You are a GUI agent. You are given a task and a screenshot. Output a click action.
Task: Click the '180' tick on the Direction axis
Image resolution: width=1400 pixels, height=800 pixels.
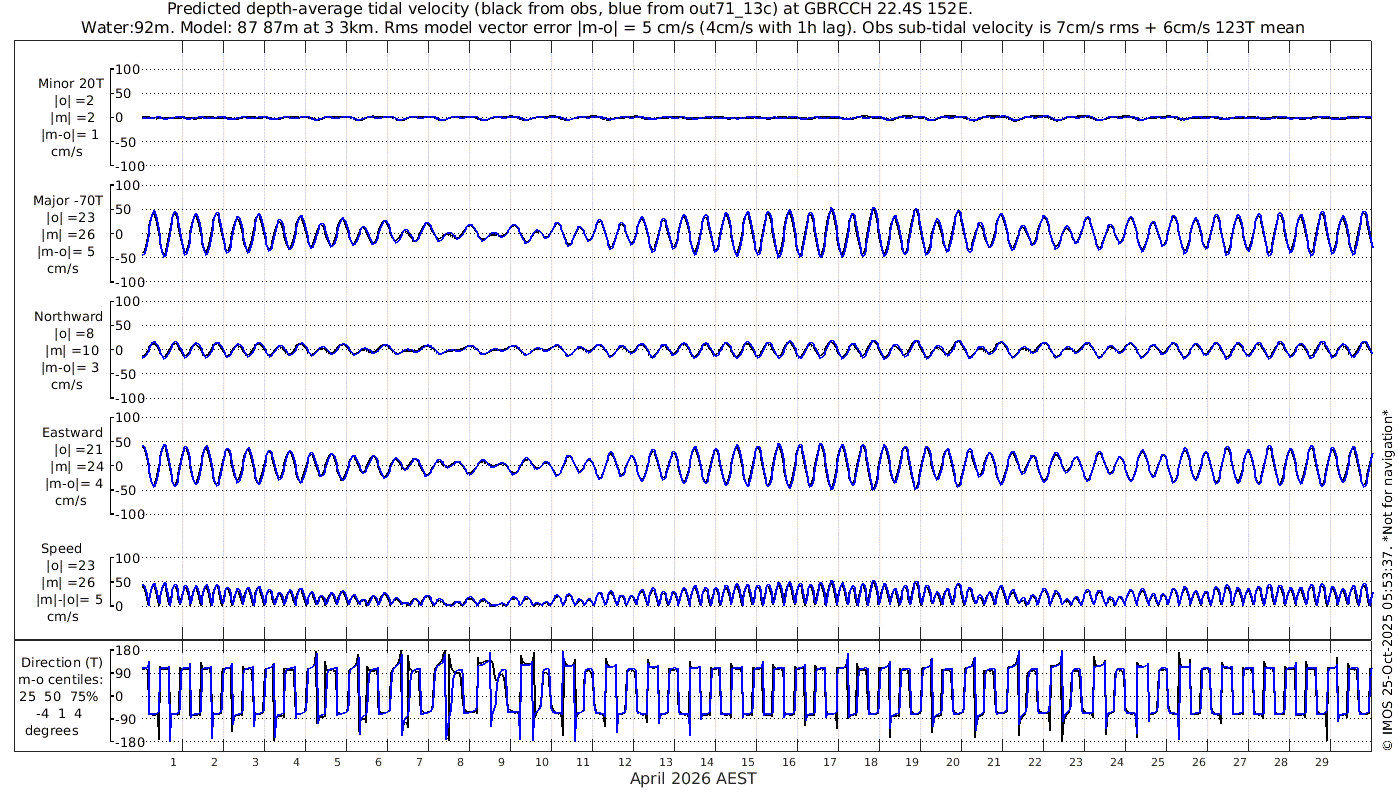pyautogui.click(x=126, y=651)
